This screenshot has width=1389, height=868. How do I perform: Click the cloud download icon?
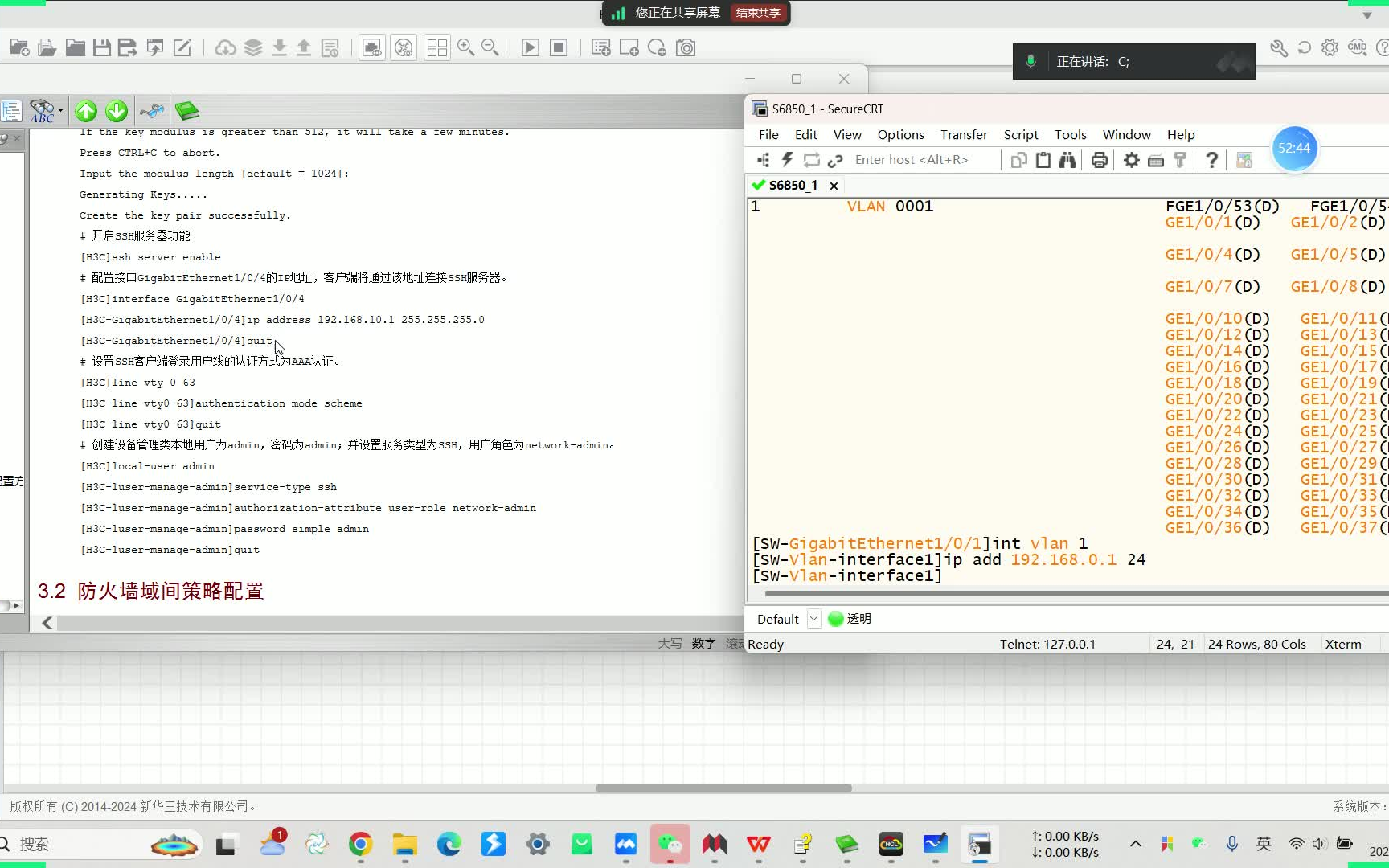click(x=225, y=48)
